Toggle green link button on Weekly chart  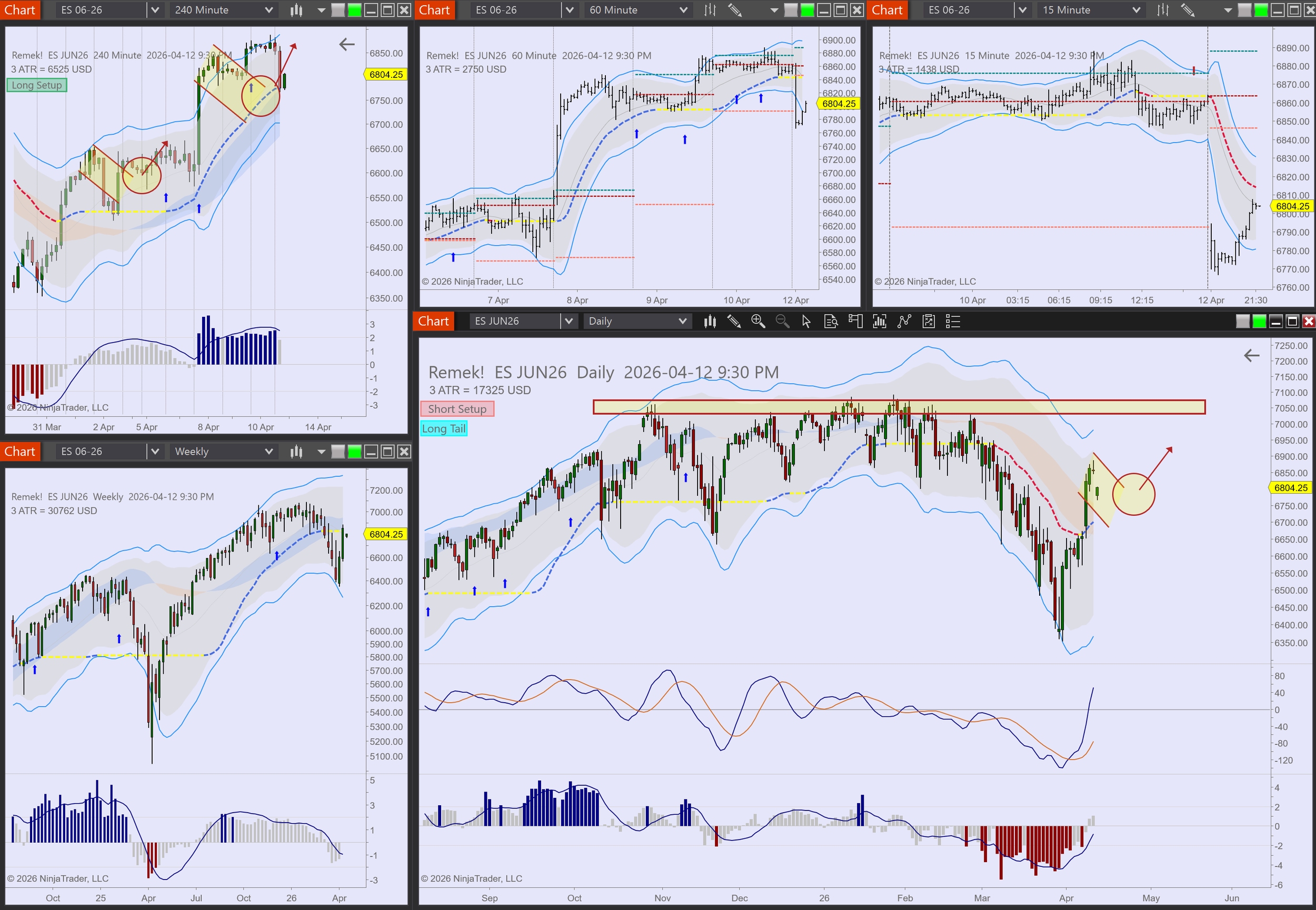click(355, 452)
